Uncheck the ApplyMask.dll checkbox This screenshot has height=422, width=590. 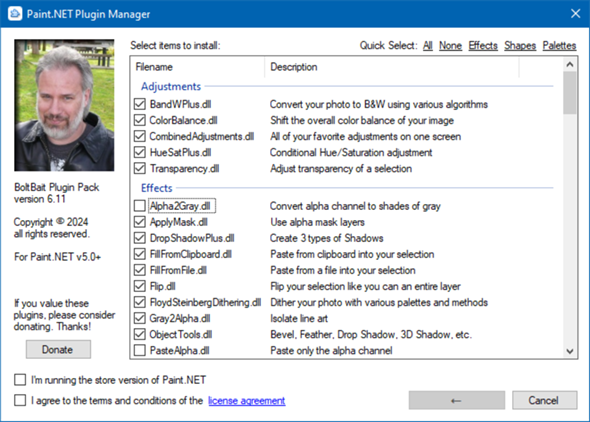[x=140, y=222]
